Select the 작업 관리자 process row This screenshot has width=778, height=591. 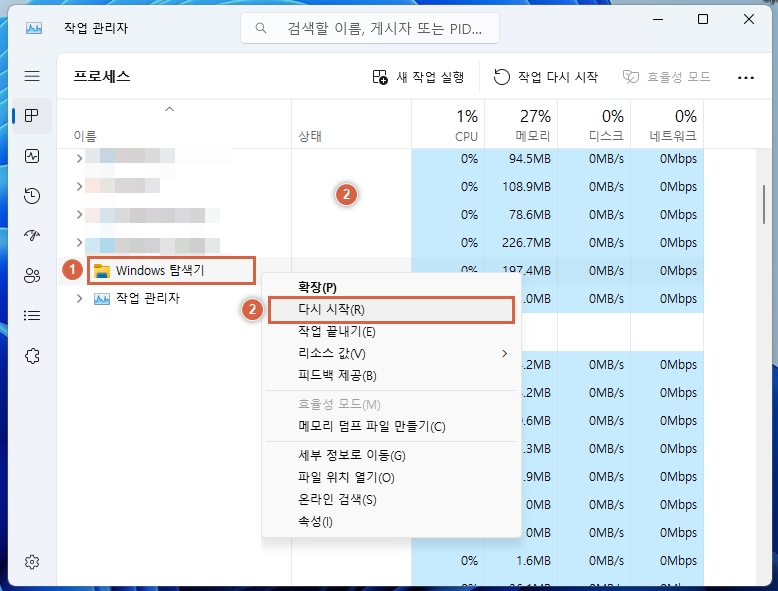point(174,298)
